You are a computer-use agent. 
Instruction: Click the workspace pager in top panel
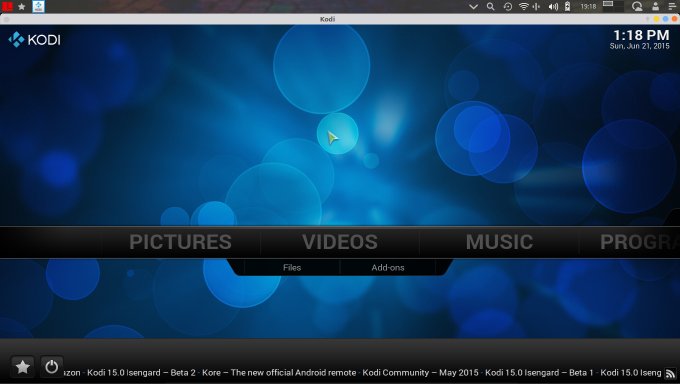[x=613, y=6]
